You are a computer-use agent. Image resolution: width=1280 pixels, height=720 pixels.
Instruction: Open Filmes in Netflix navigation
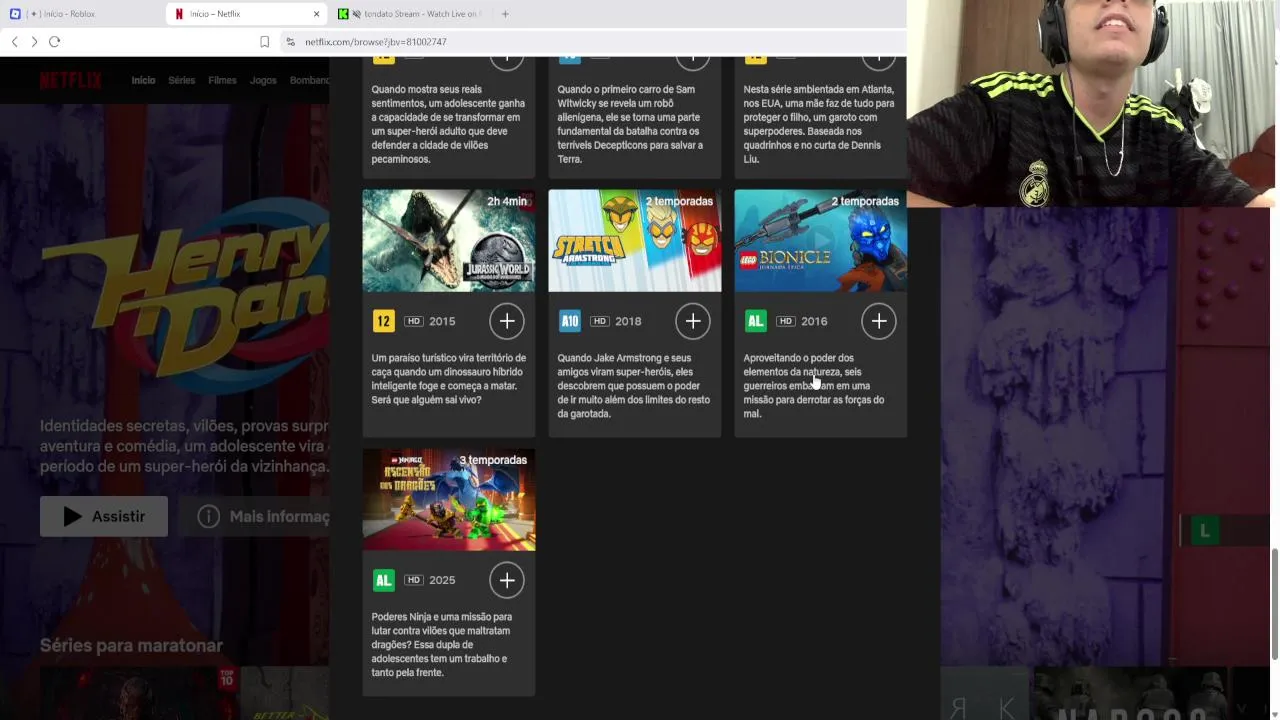pos(222,80)
